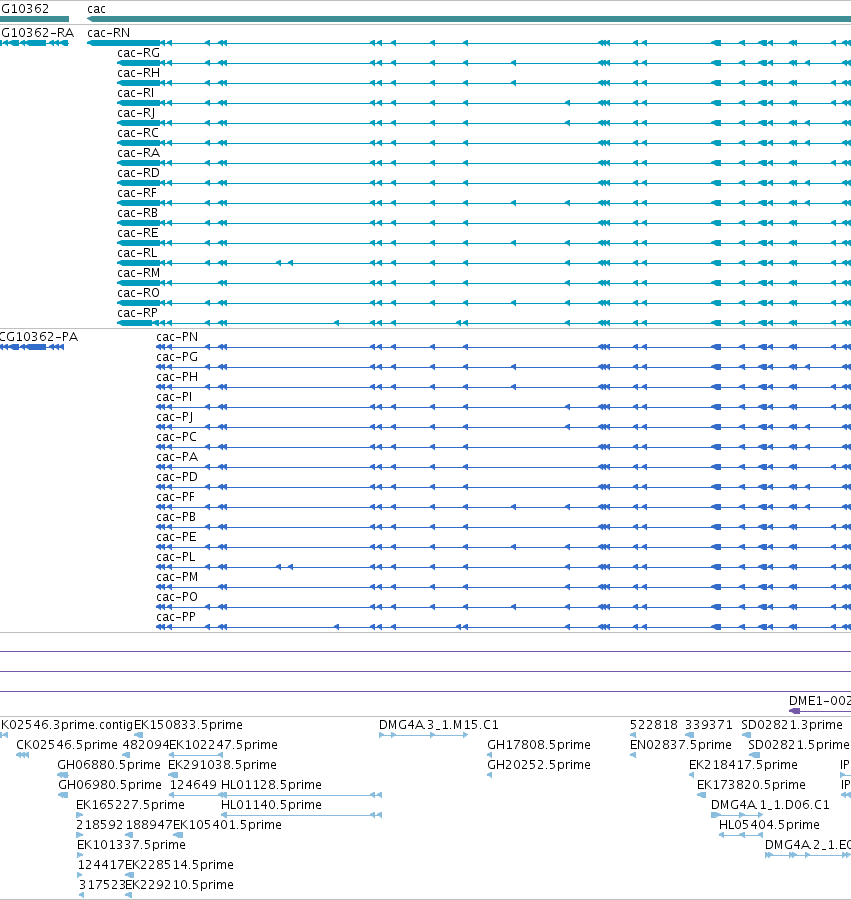Click transcript cac-RO

tap(138, 293)
